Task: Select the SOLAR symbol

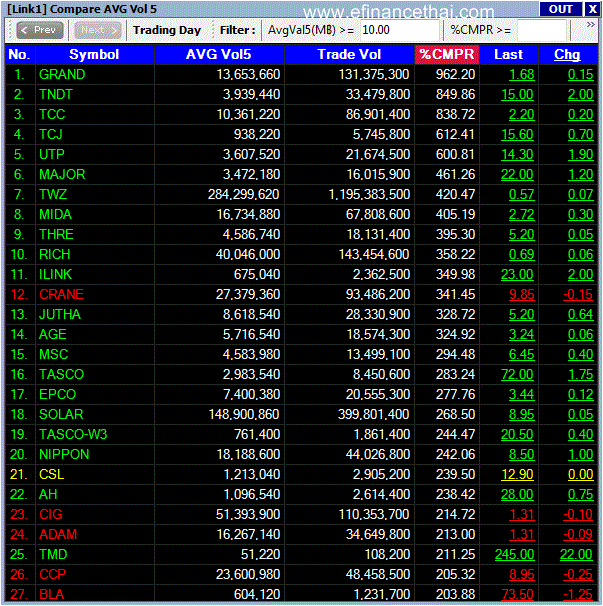Action: click(x=61, y=415)
